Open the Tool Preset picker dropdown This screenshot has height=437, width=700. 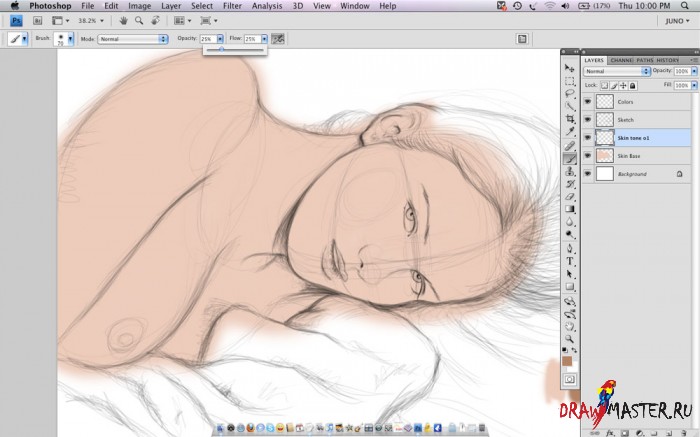click(25, 39)
